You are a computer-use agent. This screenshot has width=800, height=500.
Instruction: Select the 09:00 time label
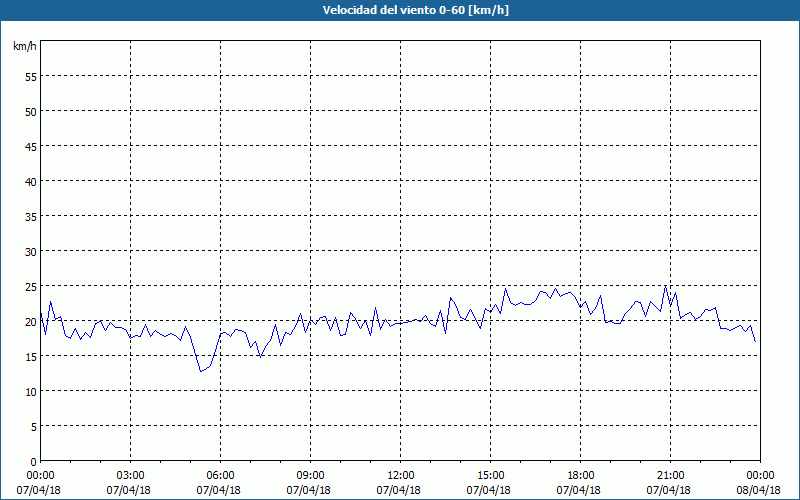pos(310,476)
